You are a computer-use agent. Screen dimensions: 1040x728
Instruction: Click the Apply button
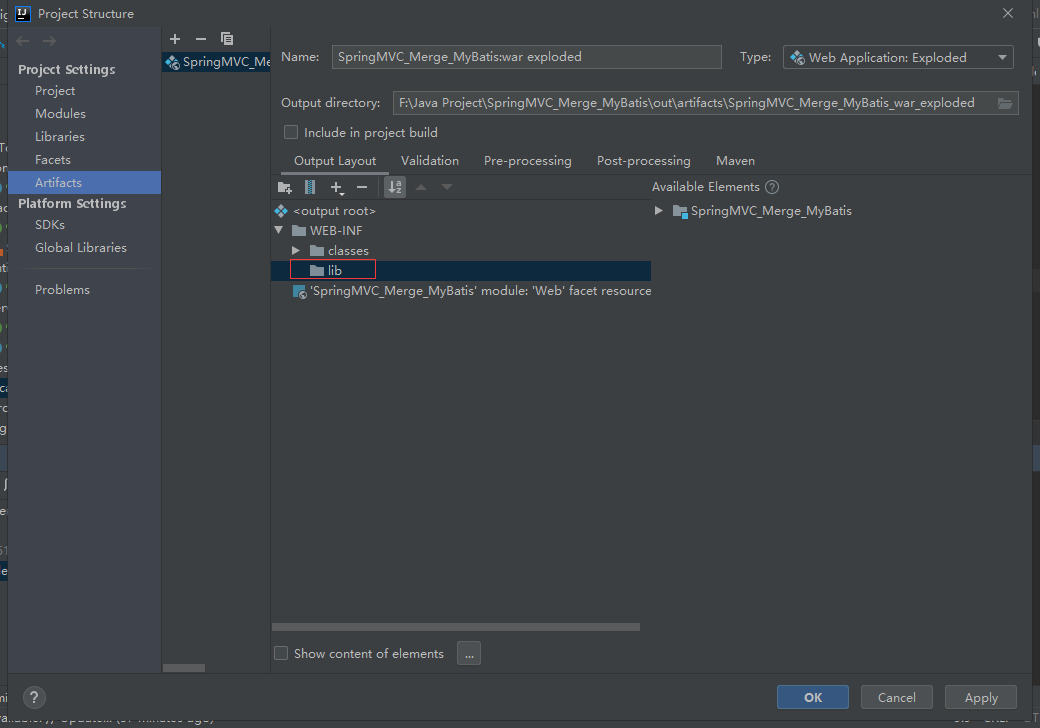coord(981,698)
